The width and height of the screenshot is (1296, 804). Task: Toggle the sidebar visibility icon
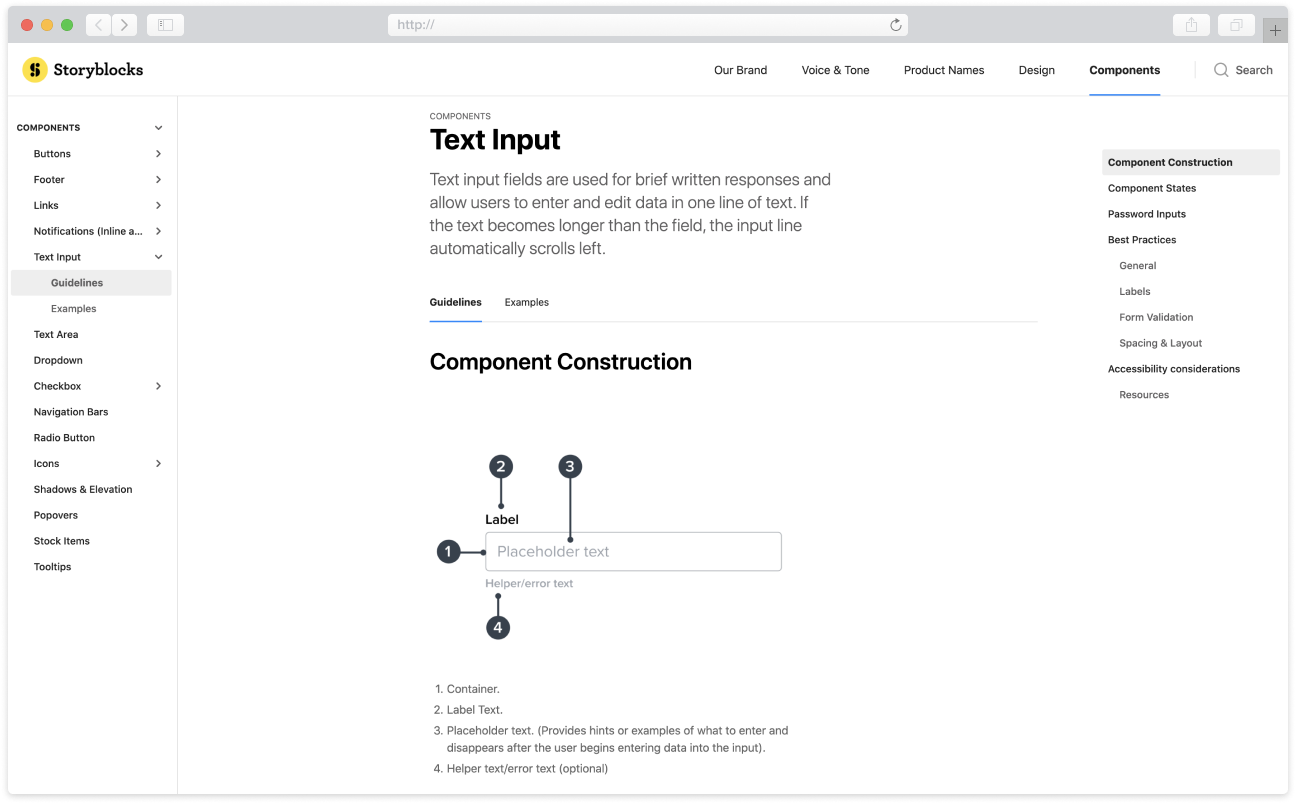(164, 25)
